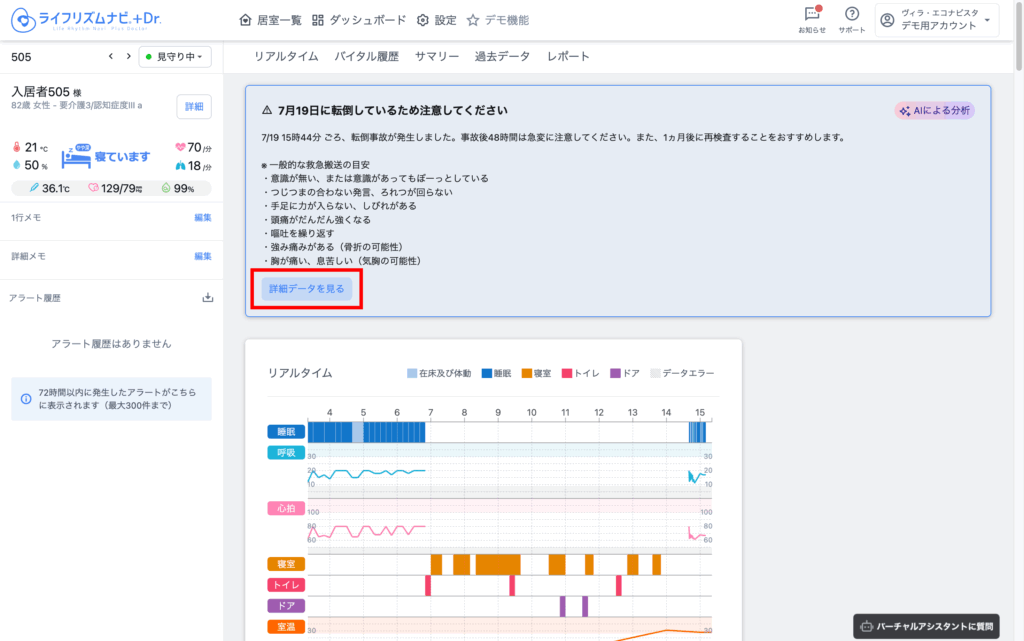Open the バーチャルアシスタントに質問 button
The width and height of the screenshot is (1024, 641).
pos(926,626)
